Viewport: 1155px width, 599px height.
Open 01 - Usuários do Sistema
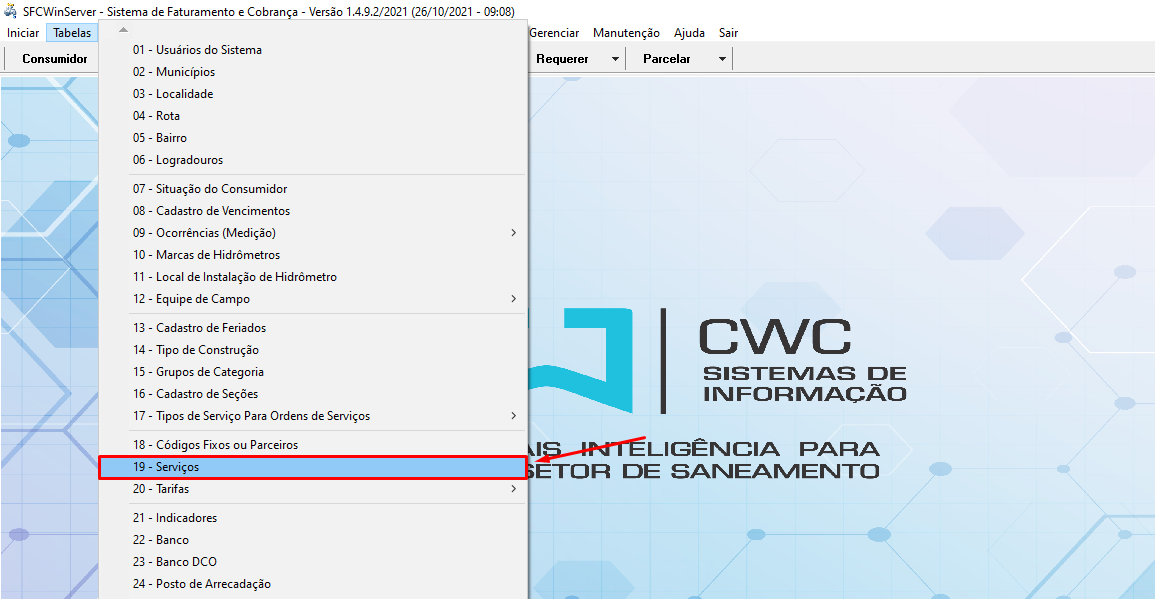coord(197,50)
